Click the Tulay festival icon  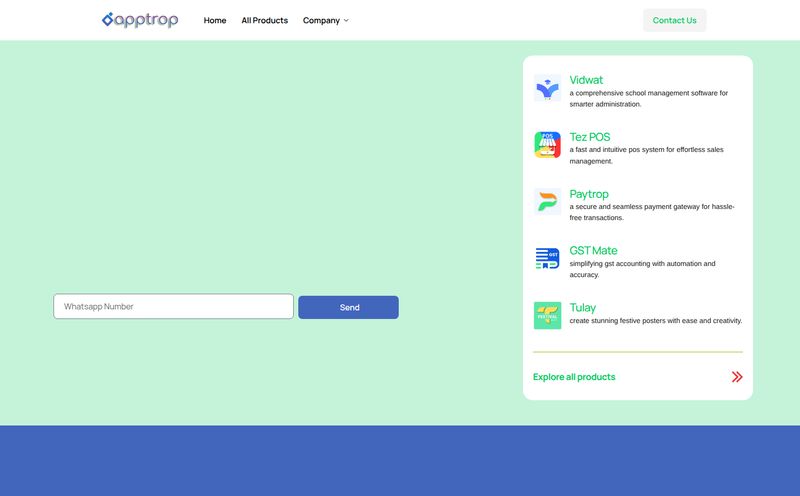(x=547, y=315)
